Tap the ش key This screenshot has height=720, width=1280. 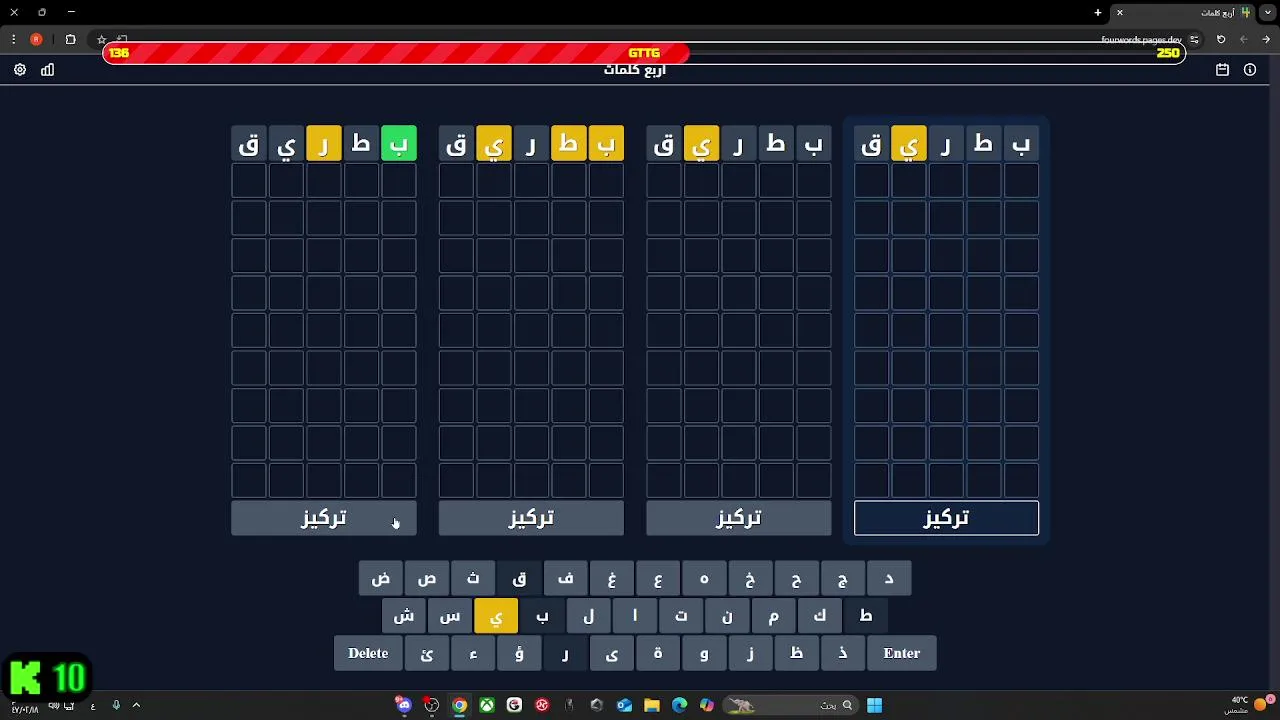coord(404,616)
